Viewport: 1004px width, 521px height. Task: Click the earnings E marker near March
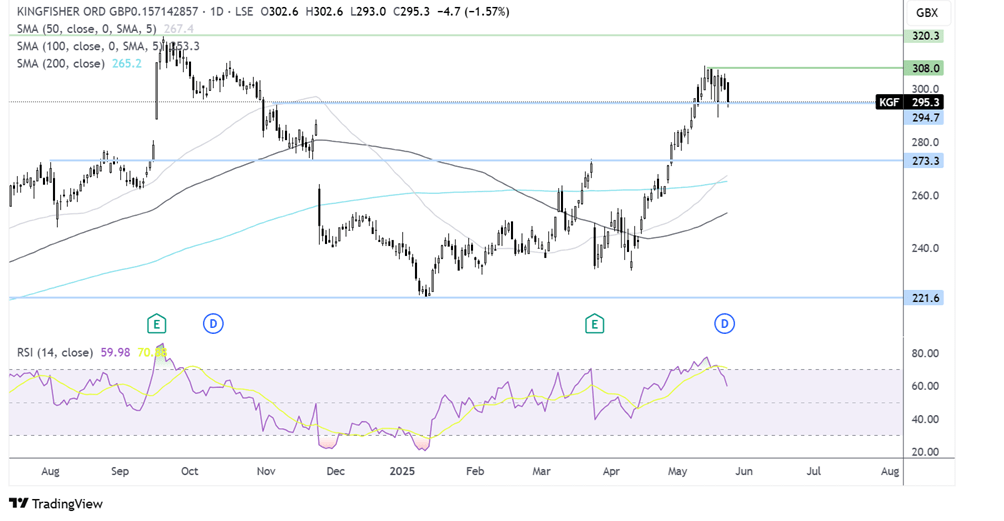click(594, 324)
